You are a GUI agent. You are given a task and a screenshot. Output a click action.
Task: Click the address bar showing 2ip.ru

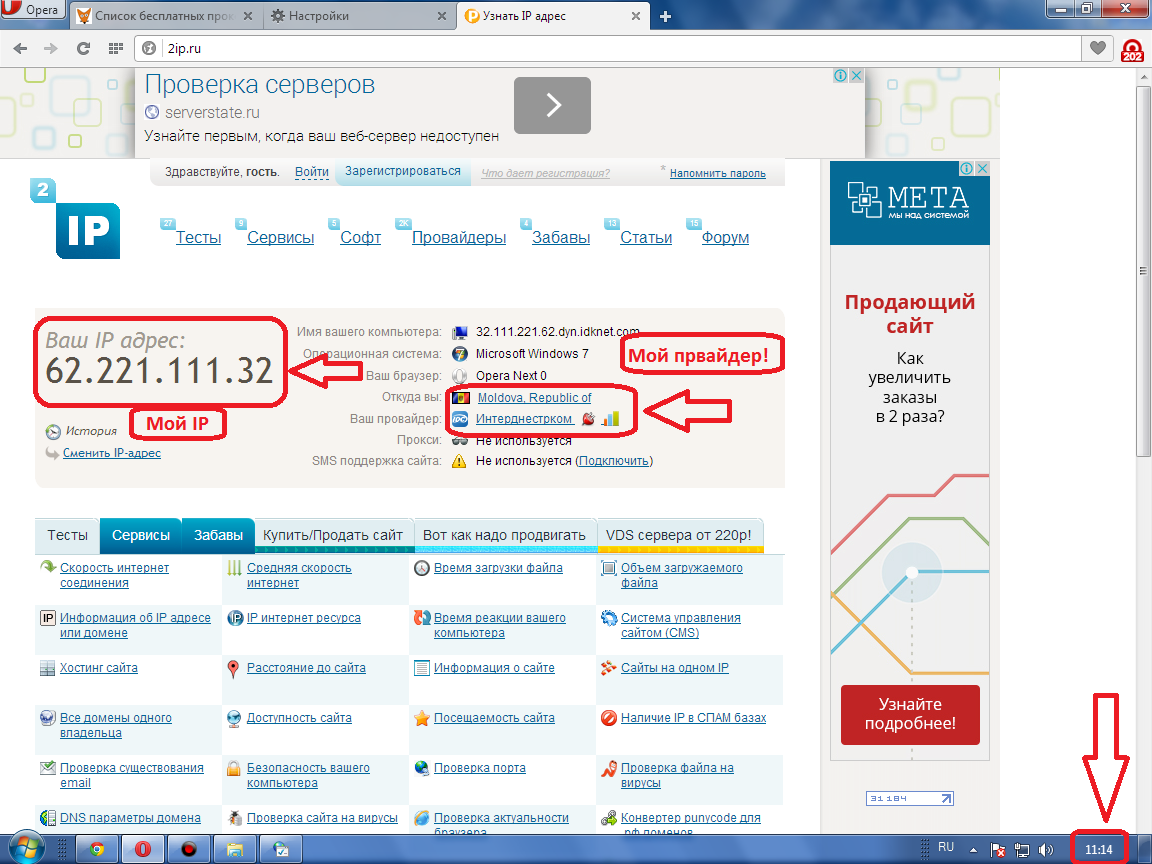[x=610, y=48]
